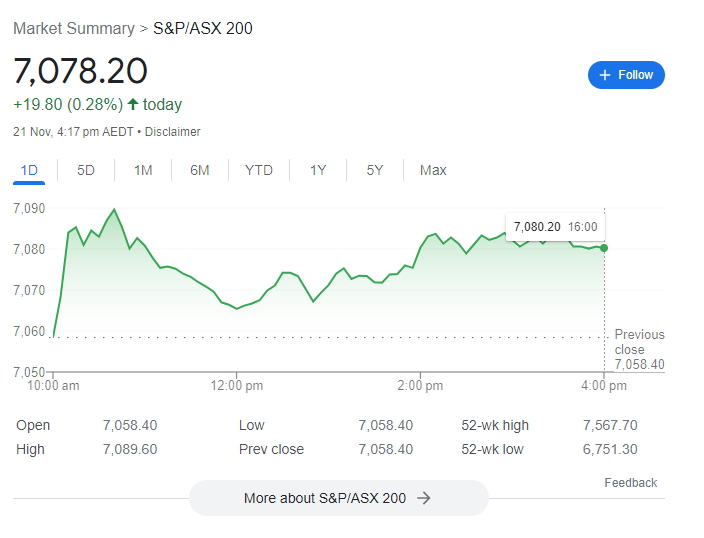
Task: Select the 1D time range tab
Action: (x=29, y=171)
